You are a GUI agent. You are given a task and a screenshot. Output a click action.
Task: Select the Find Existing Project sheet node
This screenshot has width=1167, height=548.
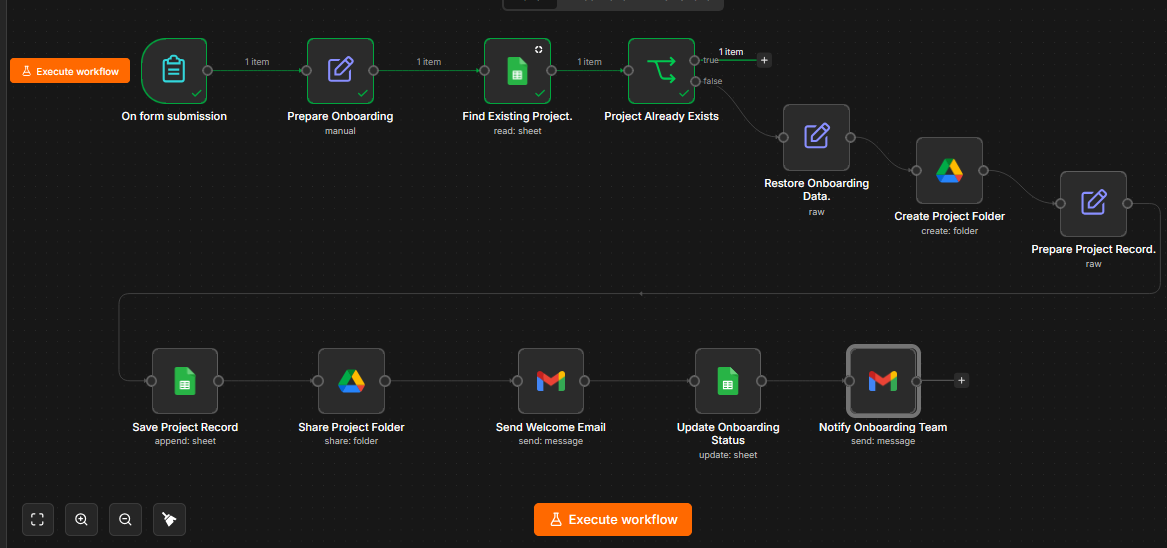pyautogui.click(x=517, y=71)
